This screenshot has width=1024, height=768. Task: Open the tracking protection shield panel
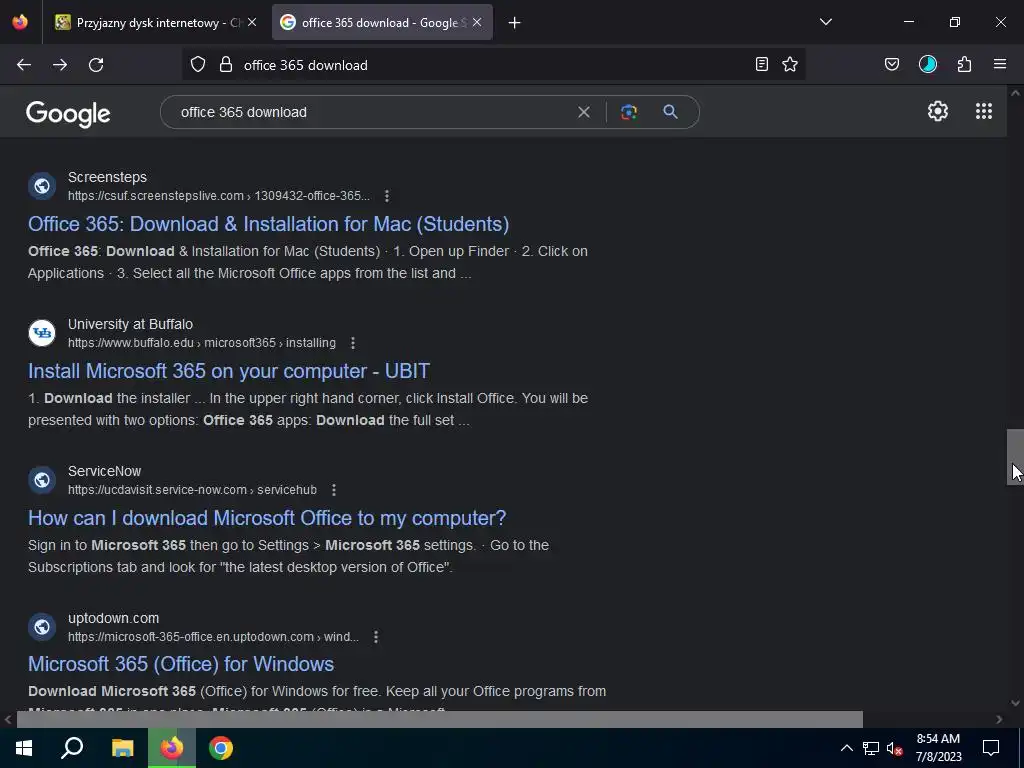tap(198, 65)
